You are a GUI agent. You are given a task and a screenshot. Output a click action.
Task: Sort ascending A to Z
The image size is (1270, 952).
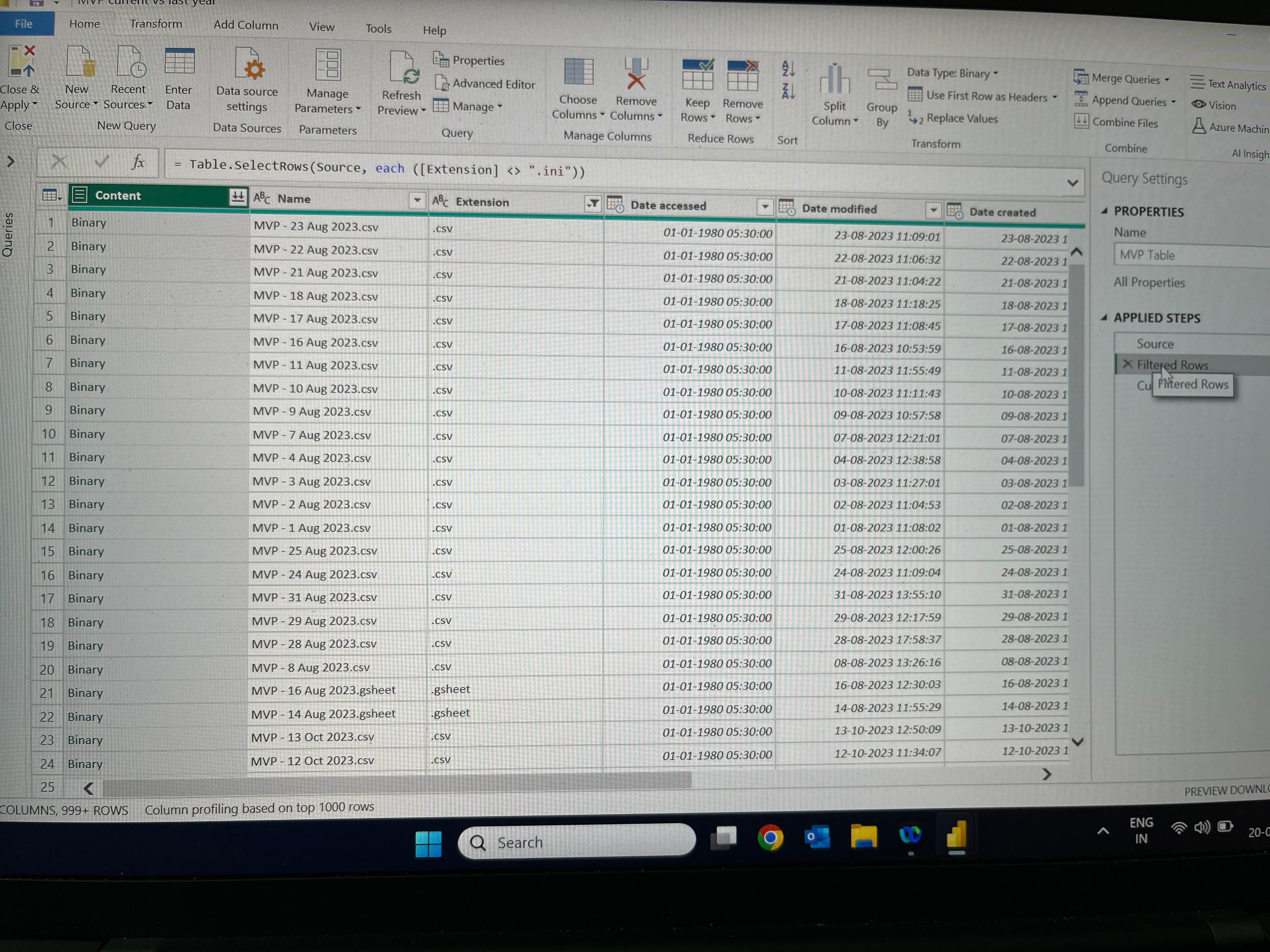click(x=788, y=70)
